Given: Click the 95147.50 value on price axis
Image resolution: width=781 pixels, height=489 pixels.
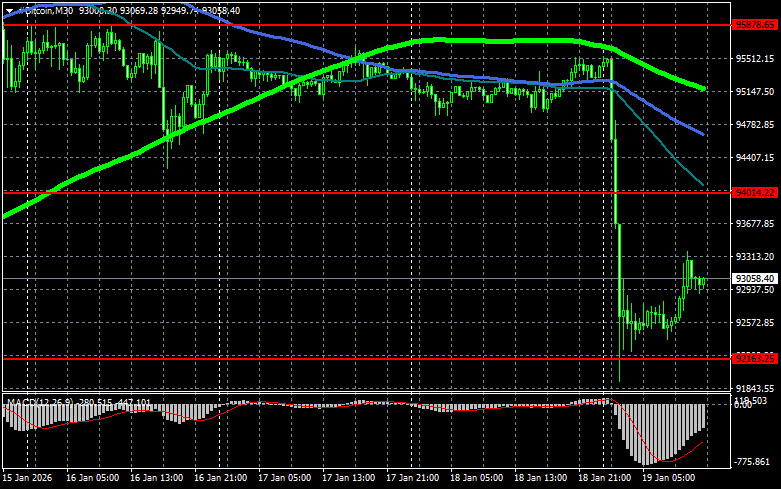Looking at the screenshot, I should pos(755,92).
